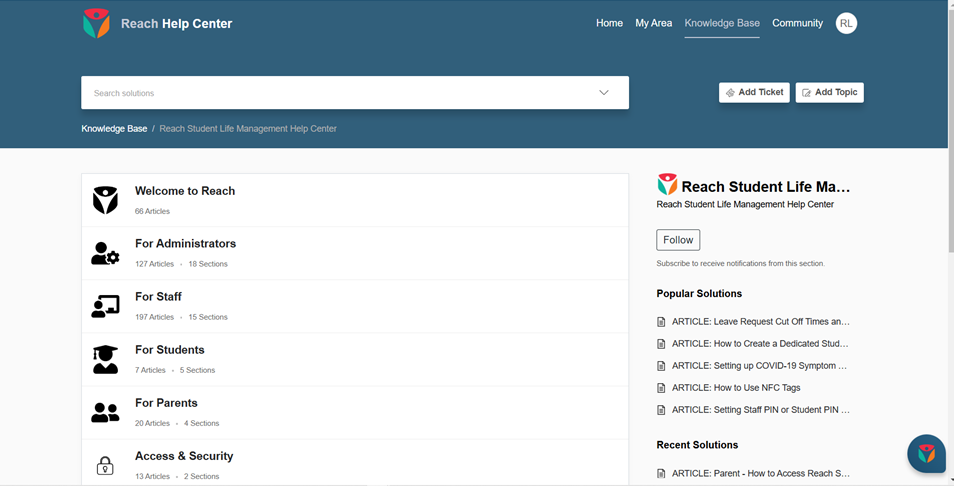Click the 197 Articles count text
Viewport: 954px width, 486px height.
pyautogui.click(x=155, y=317)
